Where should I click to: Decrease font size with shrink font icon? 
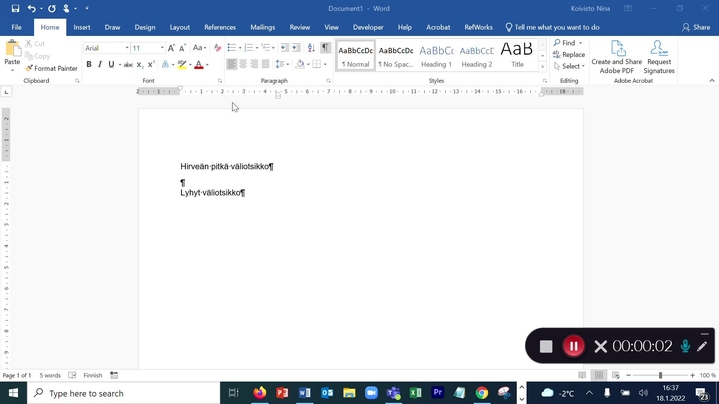click(x=182, y=48)
